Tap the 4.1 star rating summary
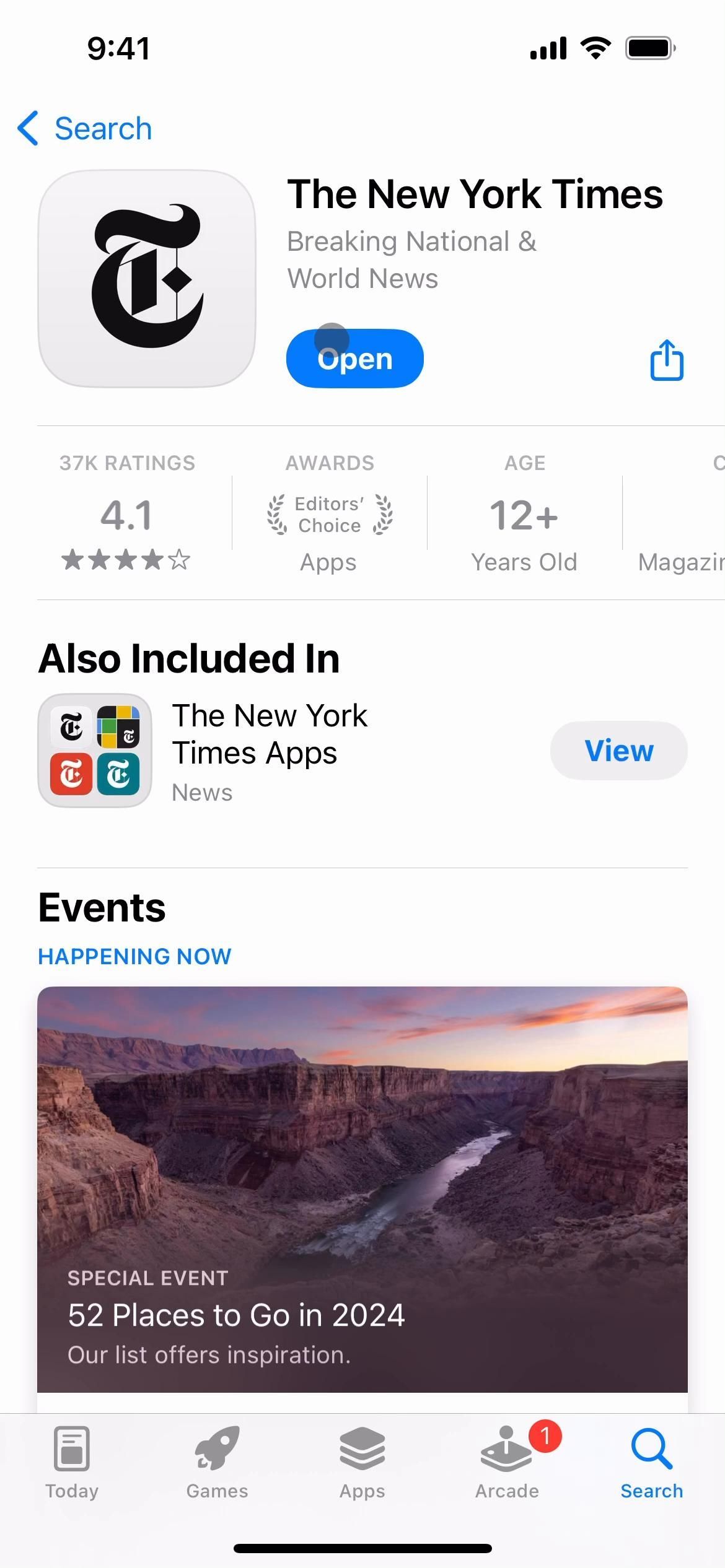The width and height of the screenshot is (725, 1568). pyautogui.click(x=127, y=513)
